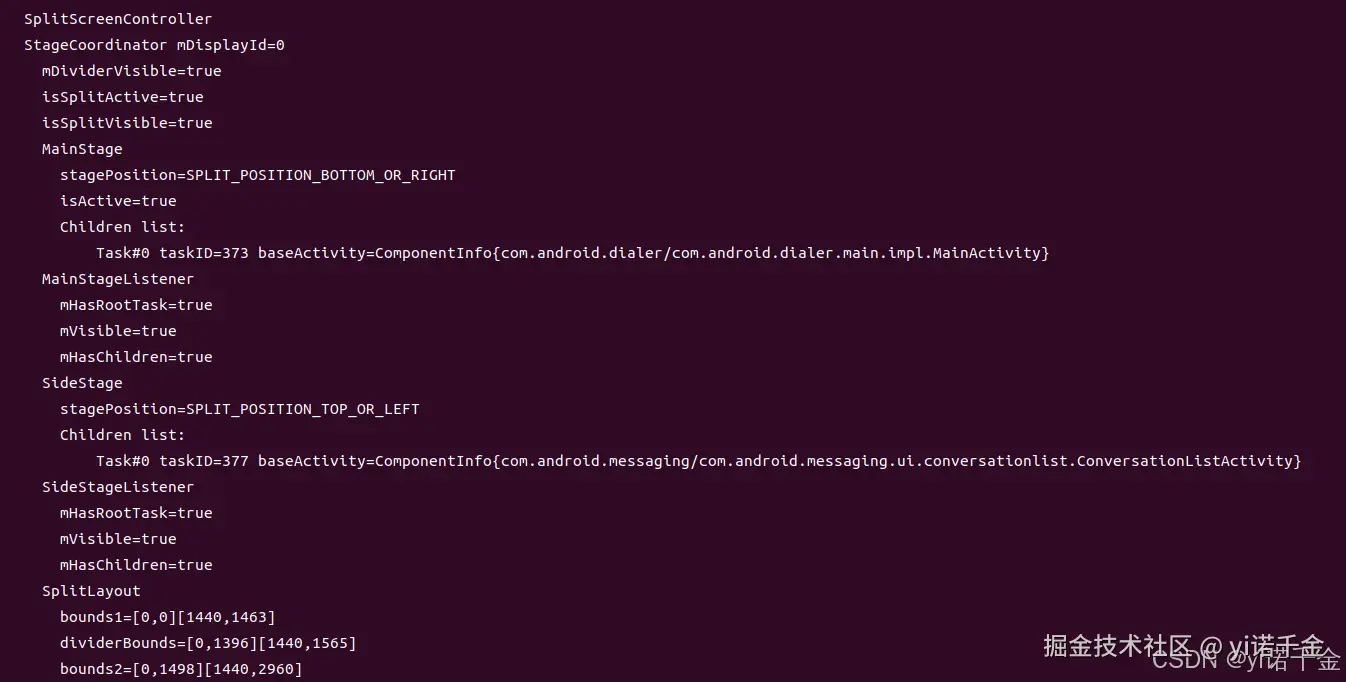1346x682 pixels.
Task: Click the MainStage section label
Action: click(82, 149)
